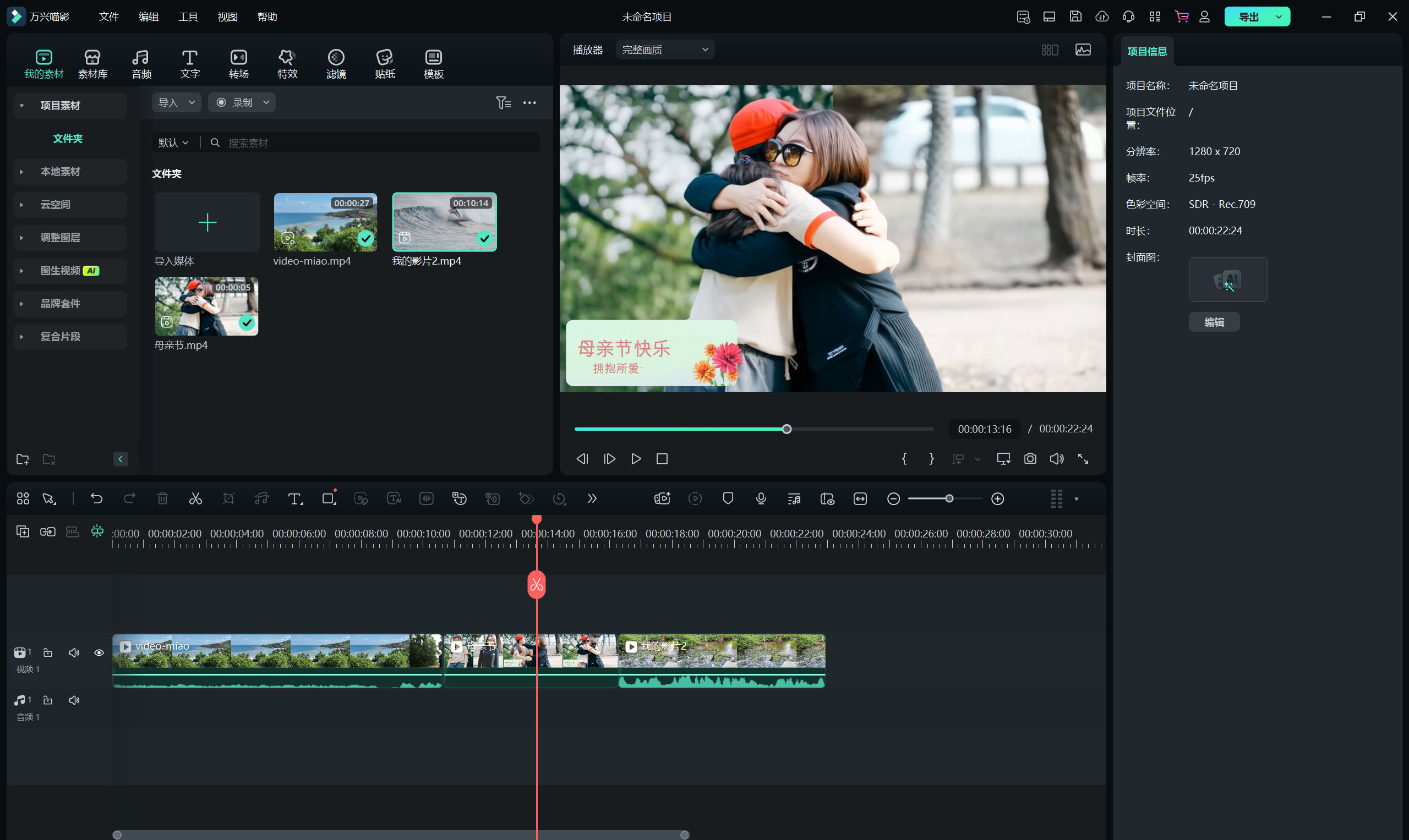The width and height of the screenshot is (1409, 840).
Task: Hide the 视频 1 track with eye icon
Action: [99, 652]
